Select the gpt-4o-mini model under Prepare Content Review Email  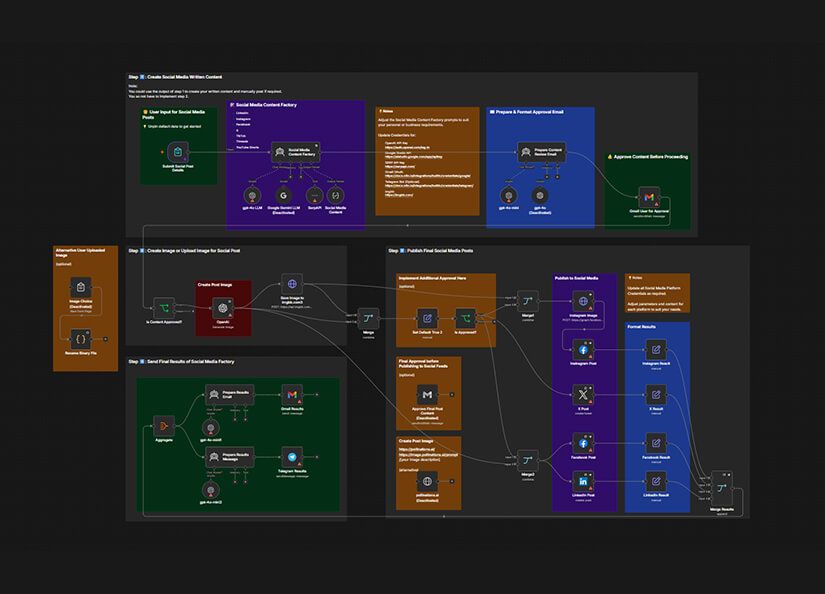pyautogui.click(x=508, y=196)
